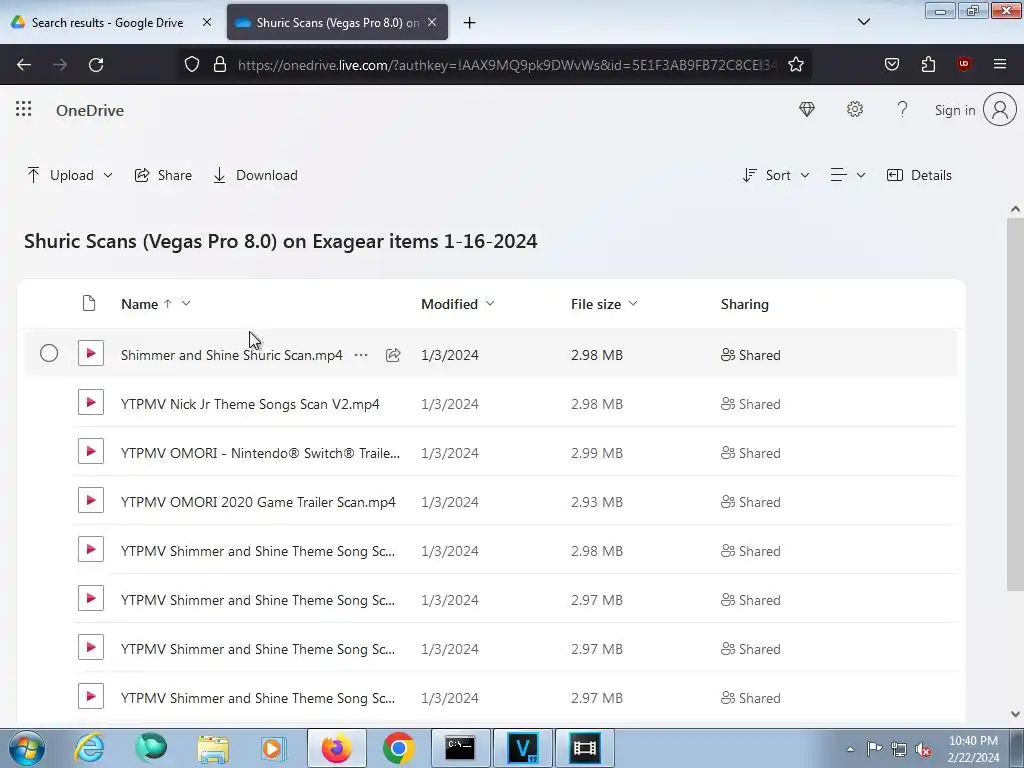Screen dimensions: 1024x768
Task: Open the Sort dropdown
Action: coord(776,175)
